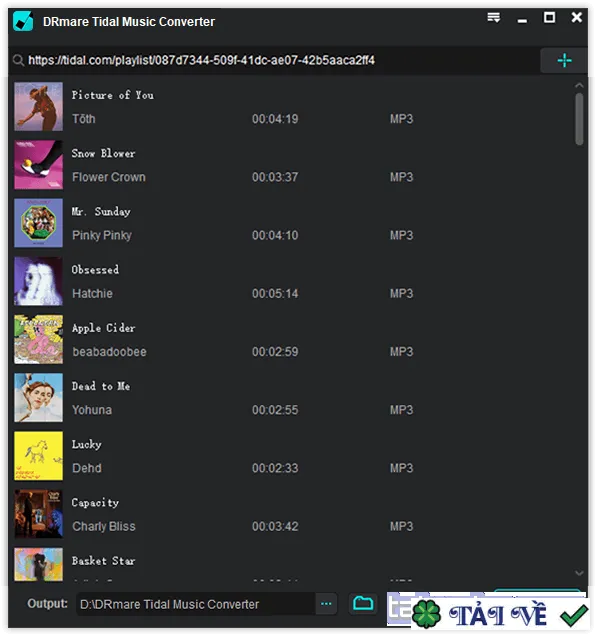Click the search magnifier icon
The width and height of the screenshot is (596, 636).
click(18, 60)
